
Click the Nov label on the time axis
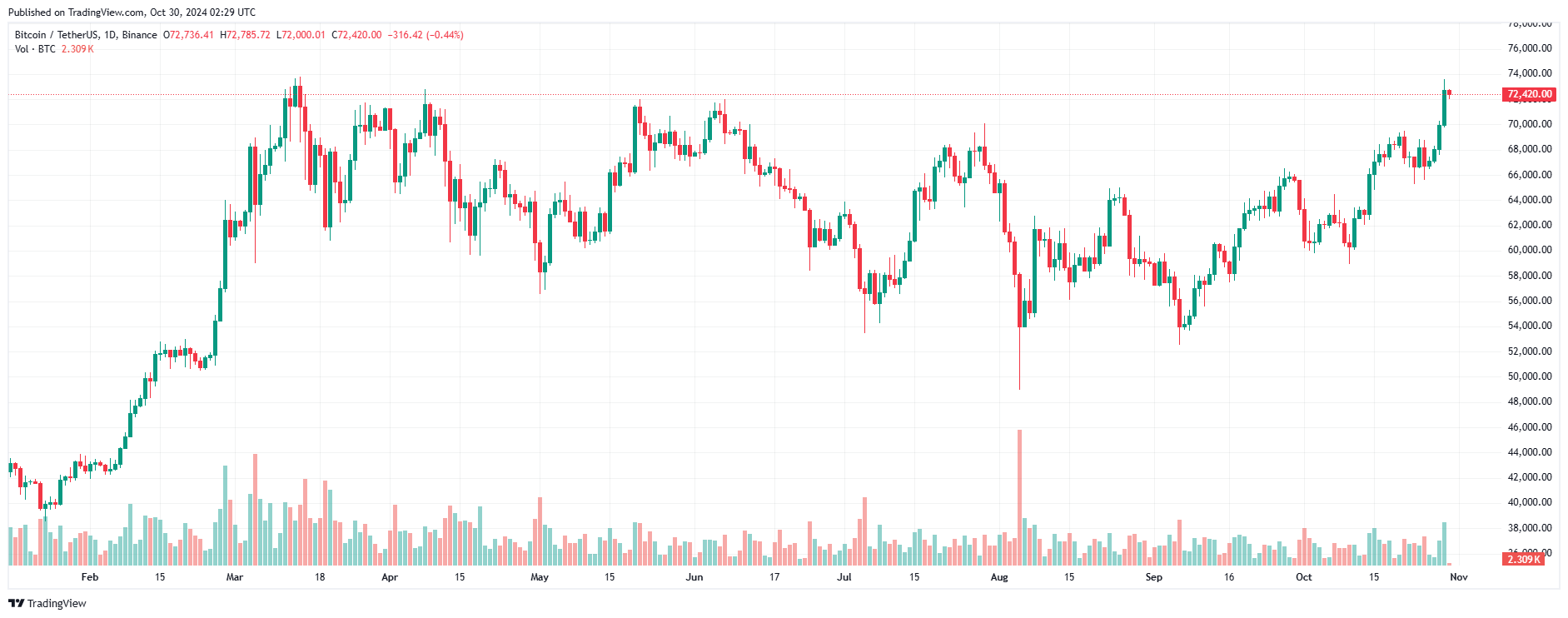(1459, 577)
